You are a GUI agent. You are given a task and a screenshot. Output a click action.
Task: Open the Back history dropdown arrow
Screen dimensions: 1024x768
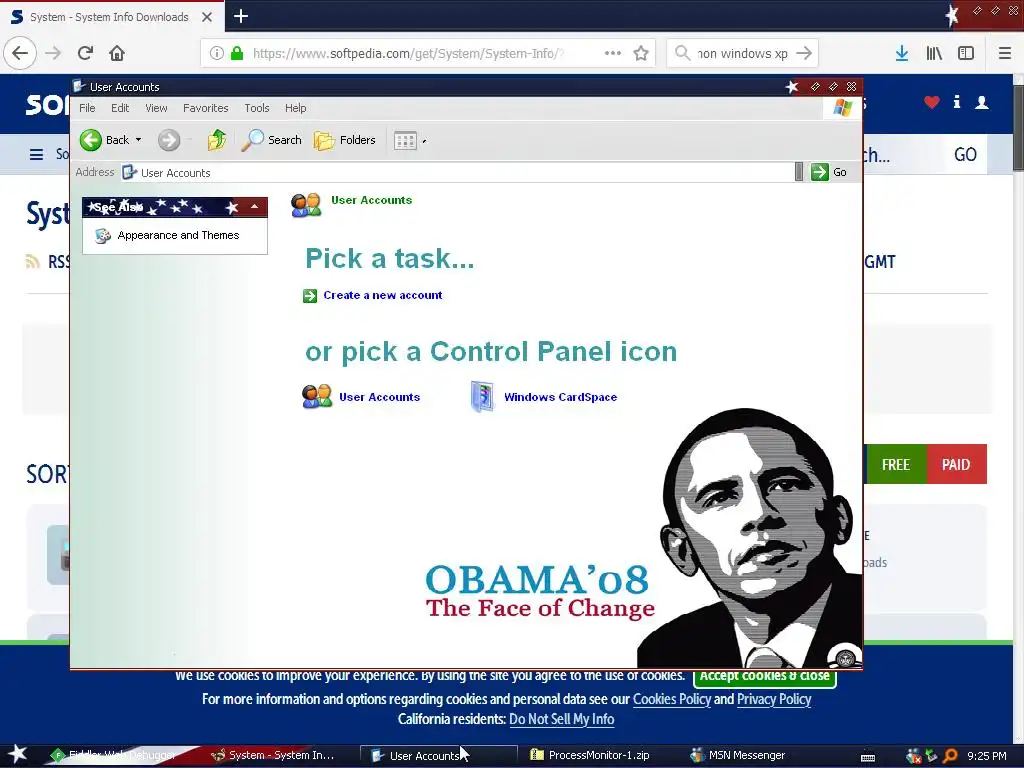tap(138, 140)
